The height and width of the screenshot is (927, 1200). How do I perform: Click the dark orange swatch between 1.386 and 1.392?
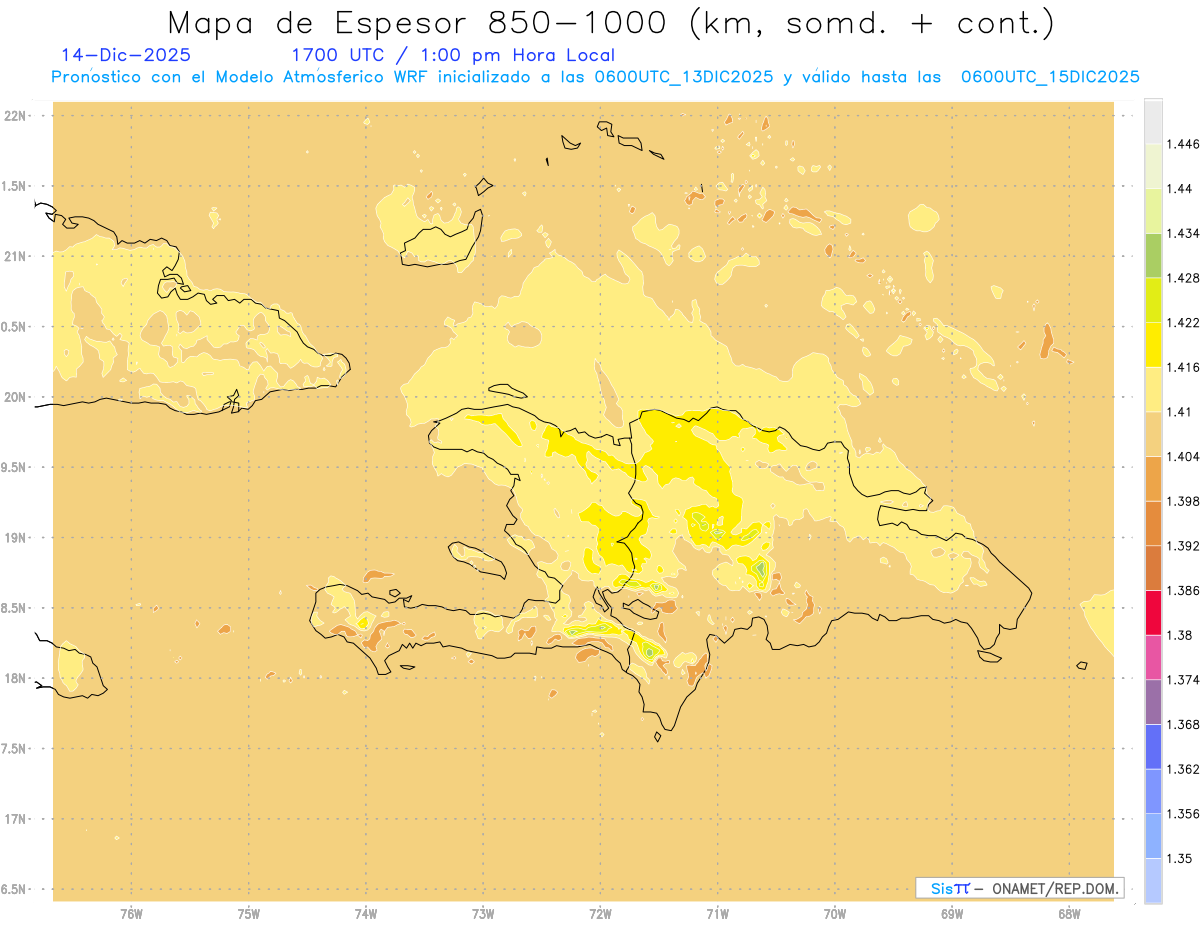(1153, 568)
